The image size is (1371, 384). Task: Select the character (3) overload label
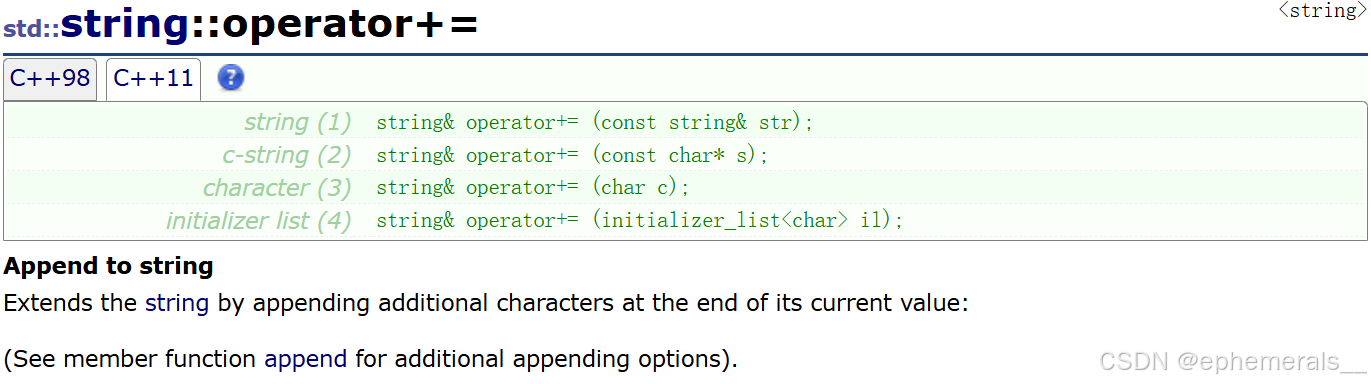pos(278,188)
